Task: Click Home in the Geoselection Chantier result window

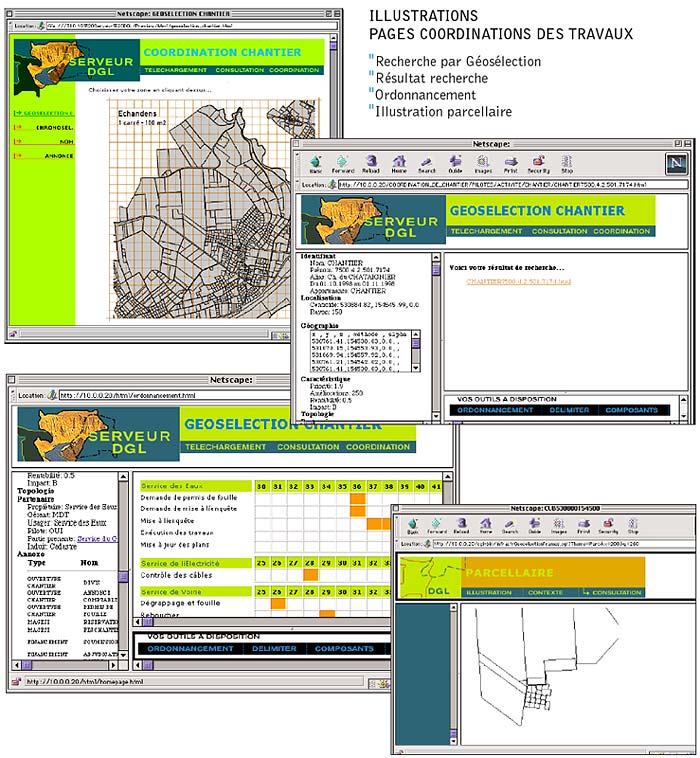Action: coord(399,164)
